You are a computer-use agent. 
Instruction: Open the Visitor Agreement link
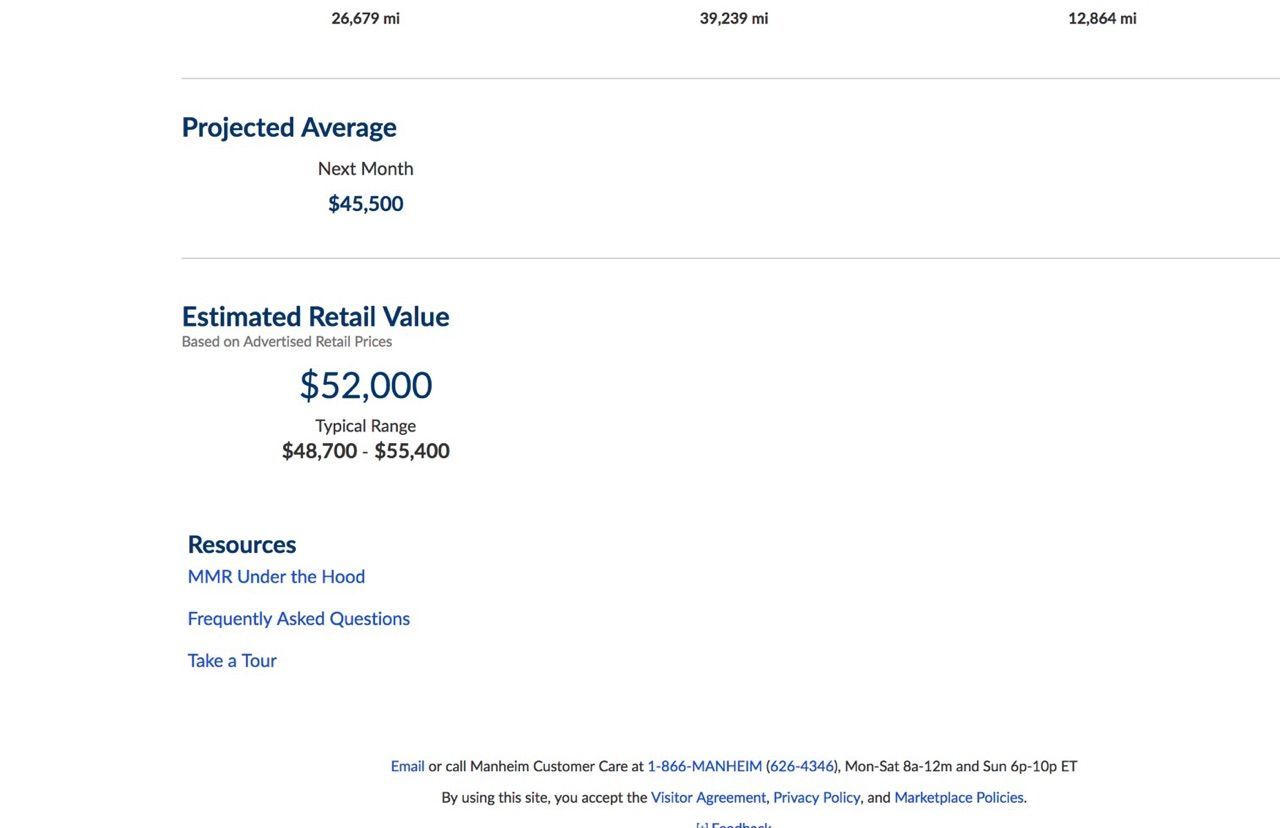pyautogui.click(x=708, y=798)
